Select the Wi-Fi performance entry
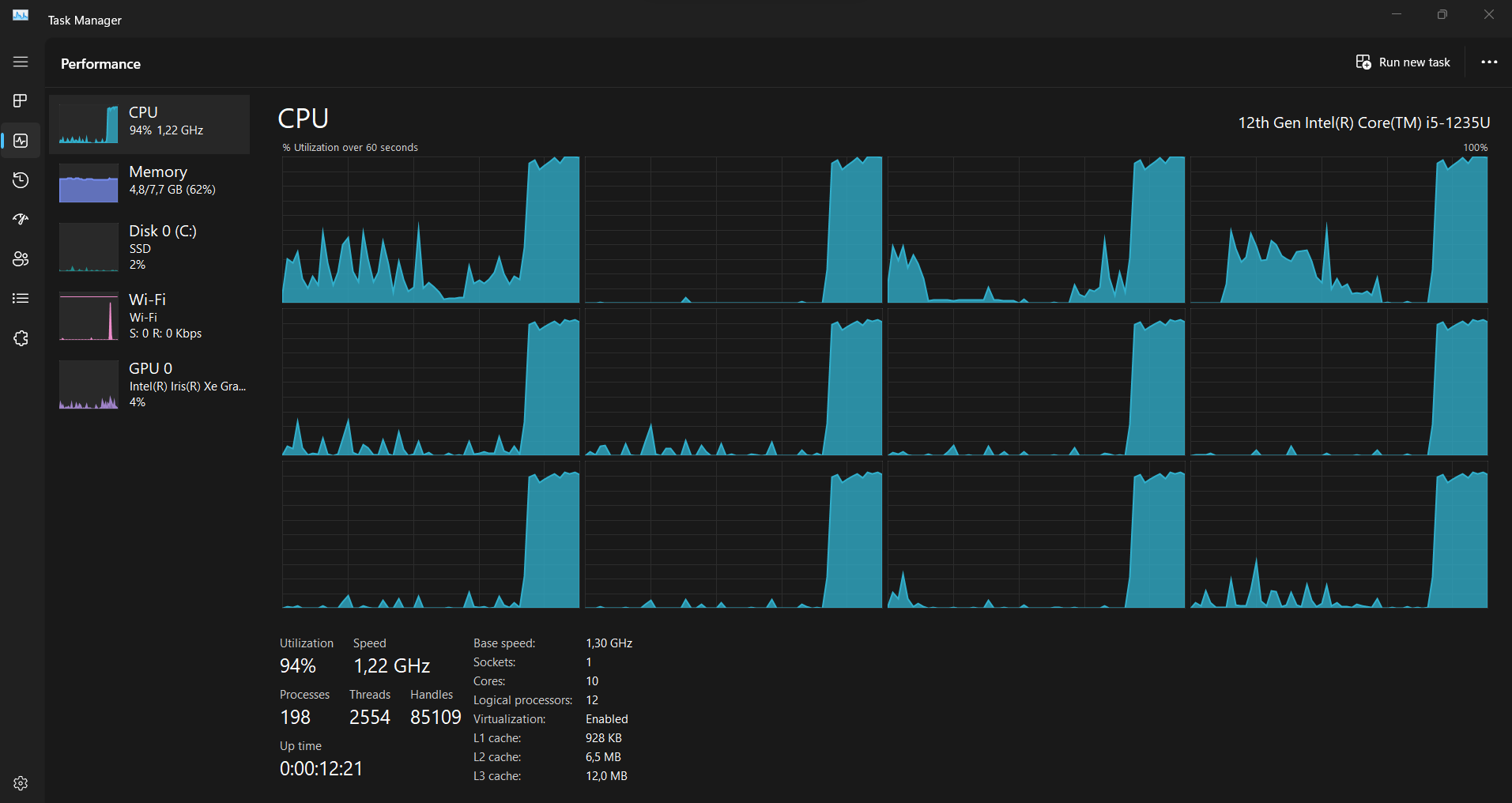 click(x=149, y=315)
